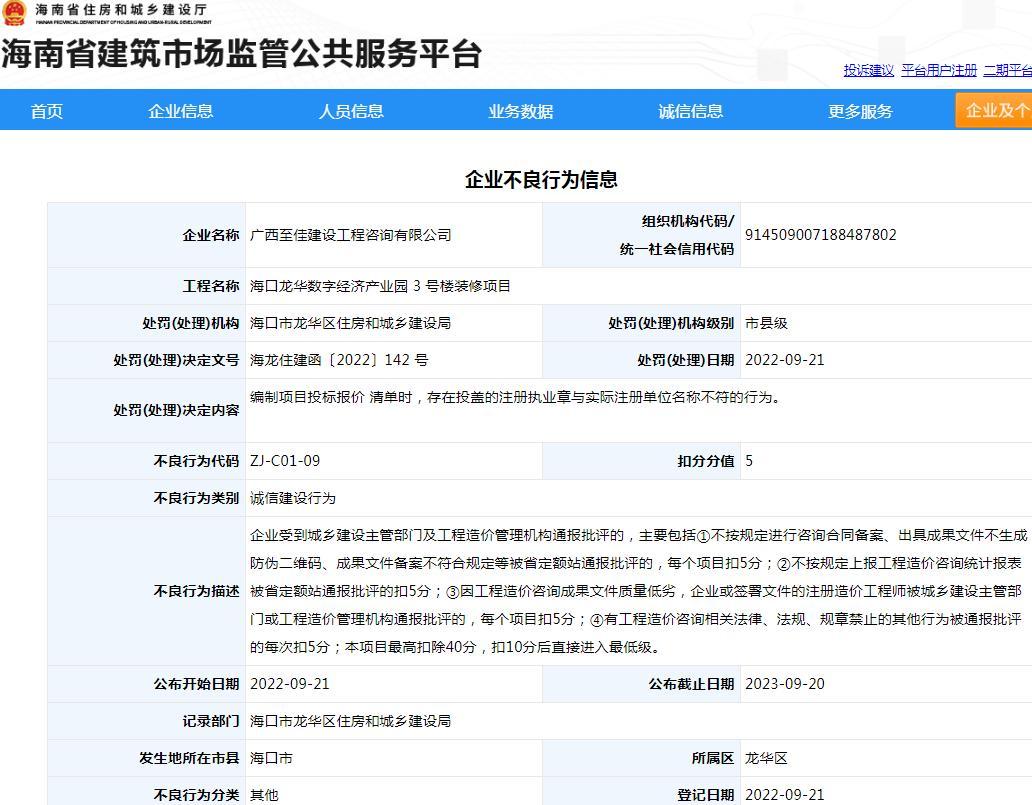Viewport: 1032px width, 805px height.
Task: Go to 业务数据 in navigation bar
Action: (x=521, y=111)
